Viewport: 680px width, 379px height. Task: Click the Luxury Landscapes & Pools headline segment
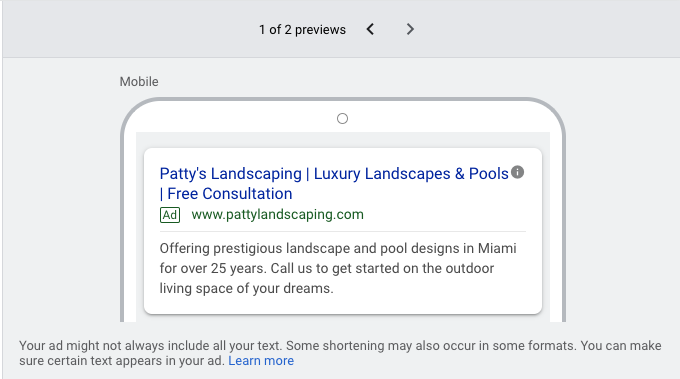[x=411, y=173]
